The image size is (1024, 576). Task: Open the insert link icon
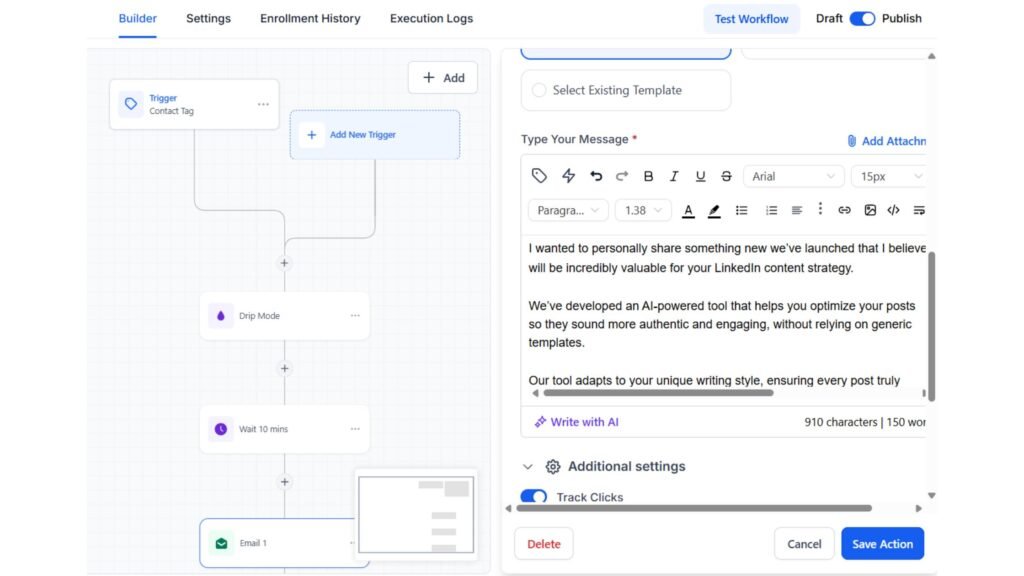[845, 210]
